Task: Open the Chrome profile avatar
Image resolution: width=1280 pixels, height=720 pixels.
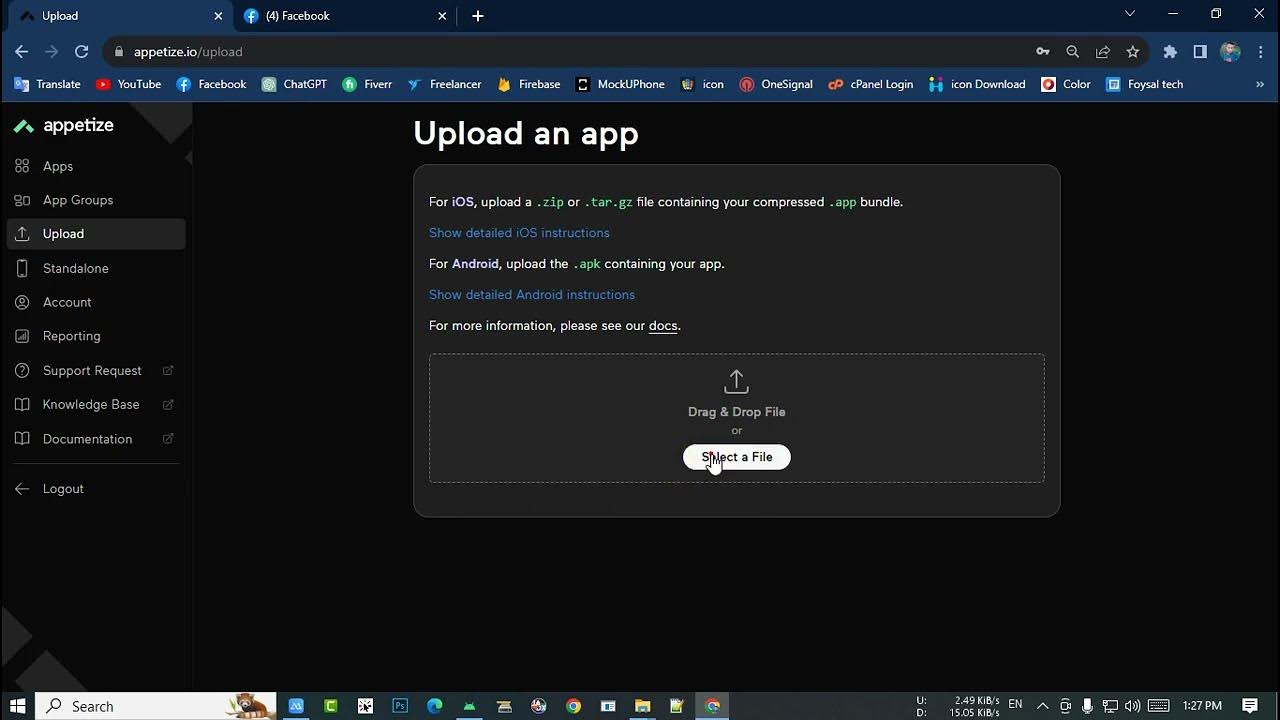Action: point(1231,52)
